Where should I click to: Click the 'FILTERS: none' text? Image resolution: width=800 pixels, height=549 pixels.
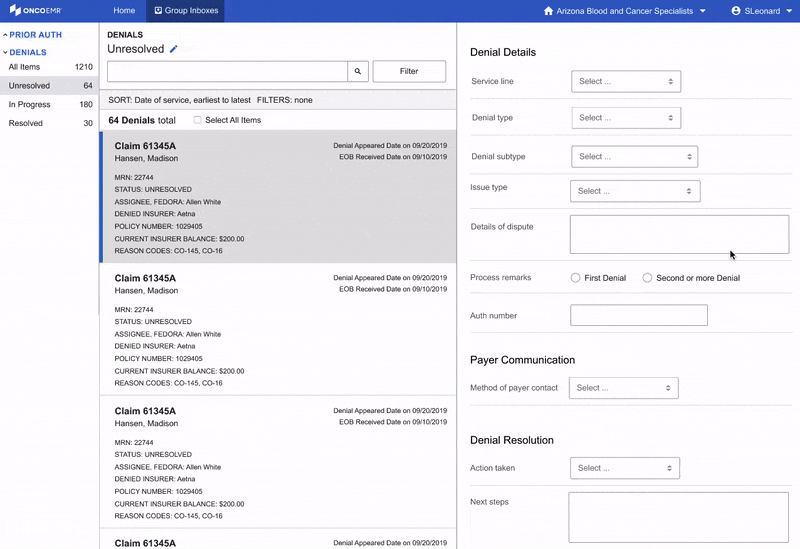[285, 100]
